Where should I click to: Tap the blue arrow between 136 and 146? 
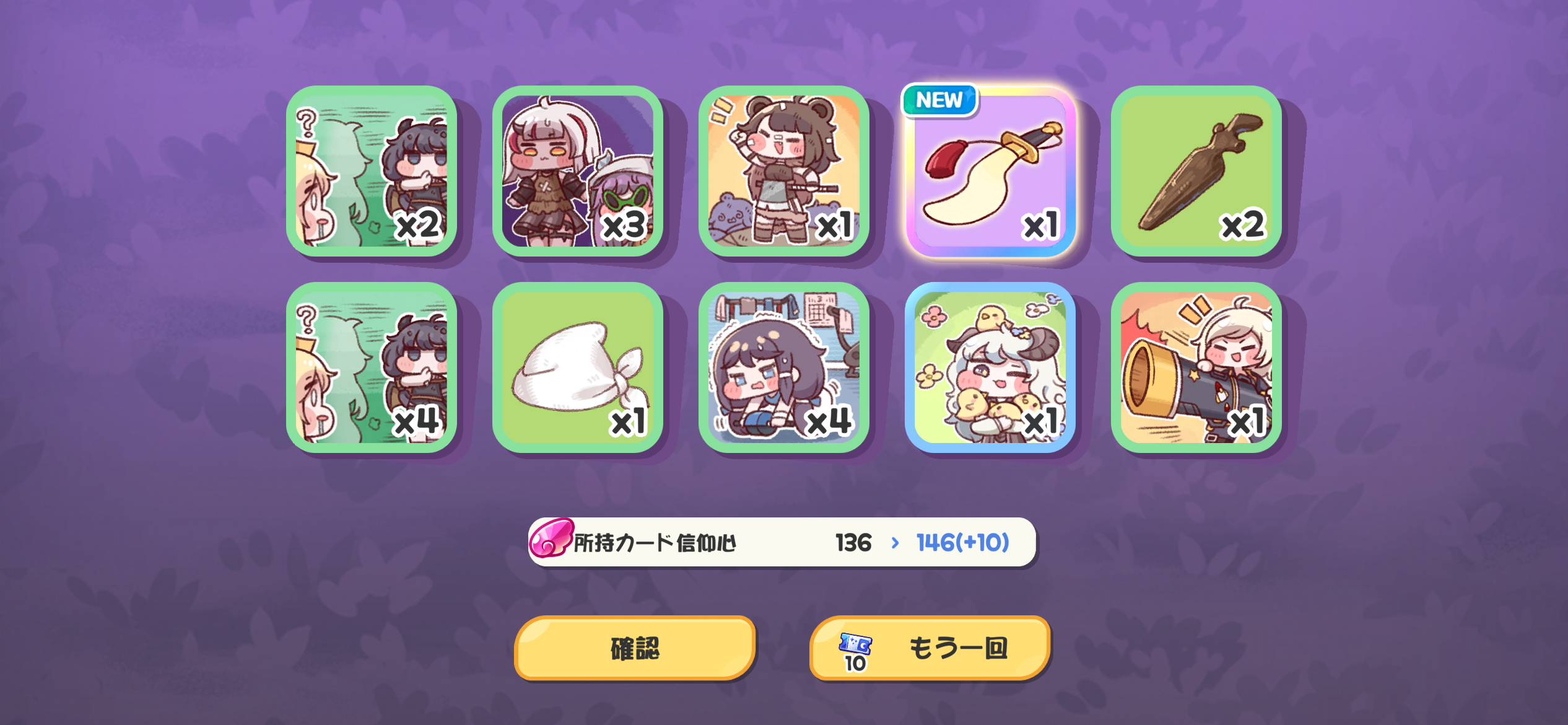click(x=895, y=543)
